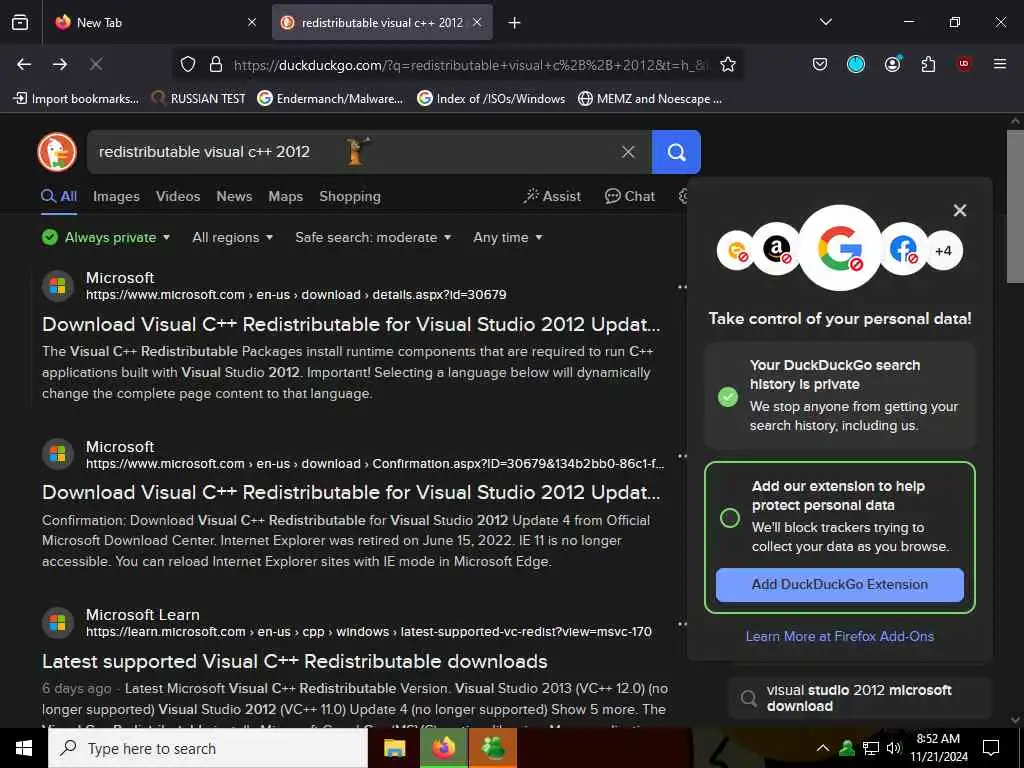Open the All regions dropdown
Image resolution: width=1024 pixels, height=768 pixels.
(x=232, y=238)
